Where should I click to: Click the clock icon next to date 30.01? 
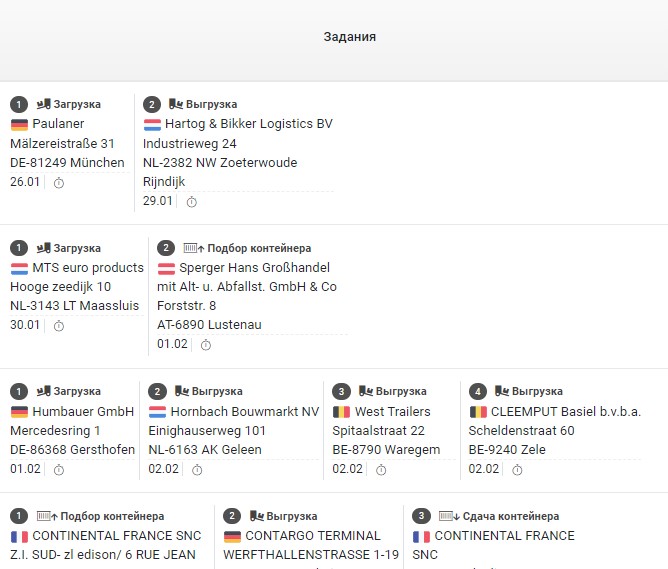point(59,326)
